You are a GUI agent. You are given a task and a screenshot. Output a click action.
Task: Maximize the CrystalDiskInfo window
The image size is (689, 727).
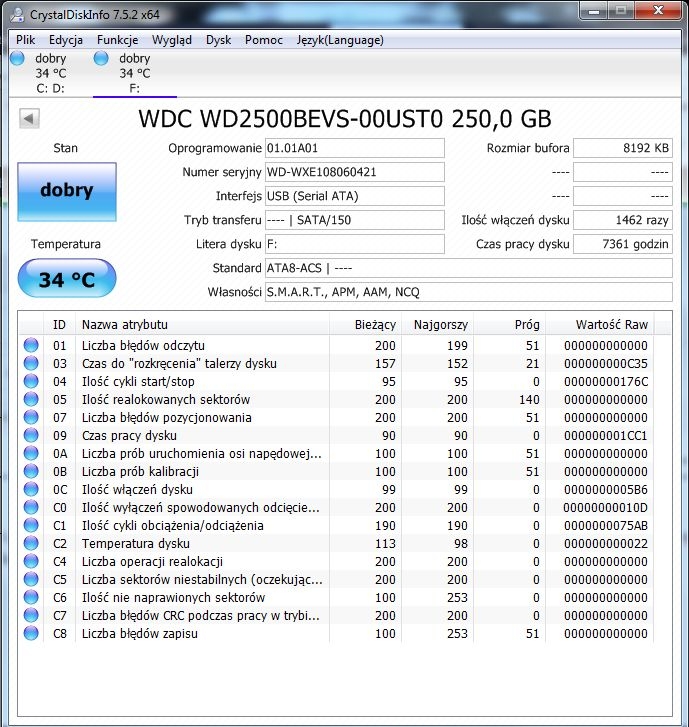[621, 11]
